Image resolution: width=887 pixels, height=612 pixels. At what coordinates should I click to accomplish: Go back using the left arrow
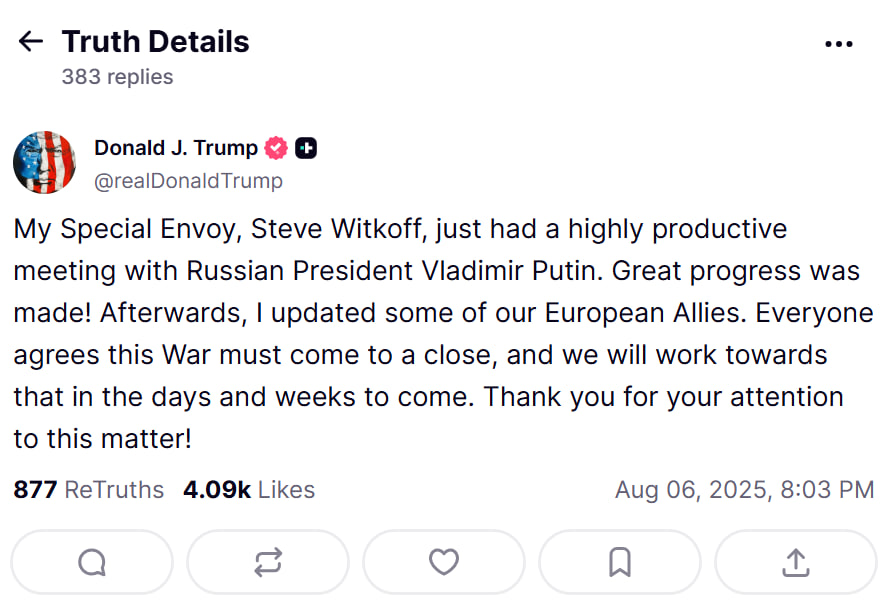(x=31, y=42)
